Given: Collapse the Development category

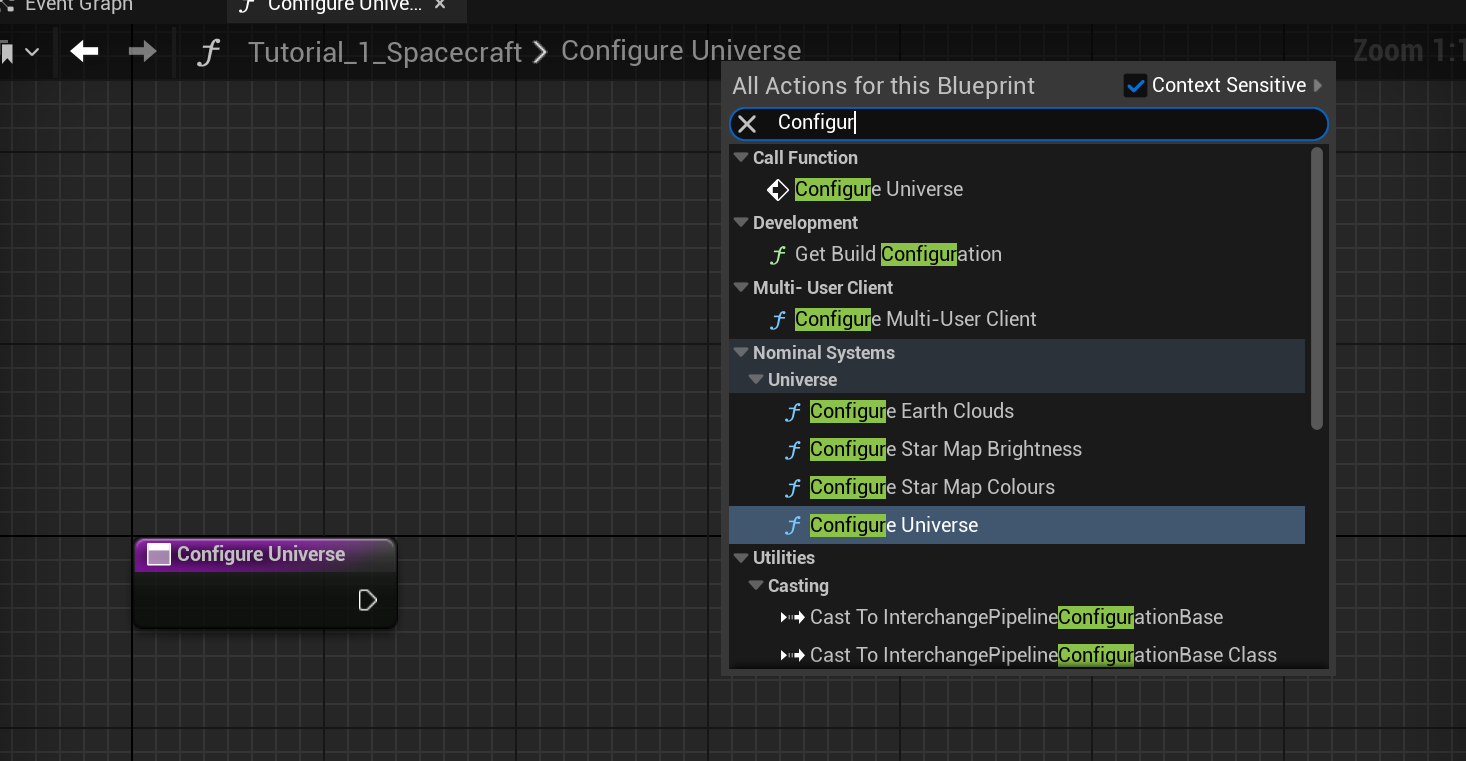Looking at the screenshot, I should [741, 223].
